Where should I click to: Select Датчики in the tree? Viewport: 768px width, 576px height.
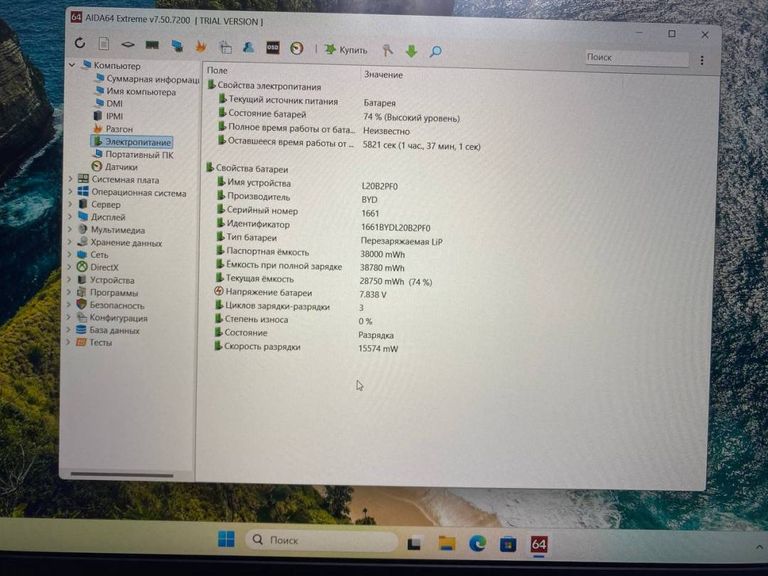coord(121,167)
